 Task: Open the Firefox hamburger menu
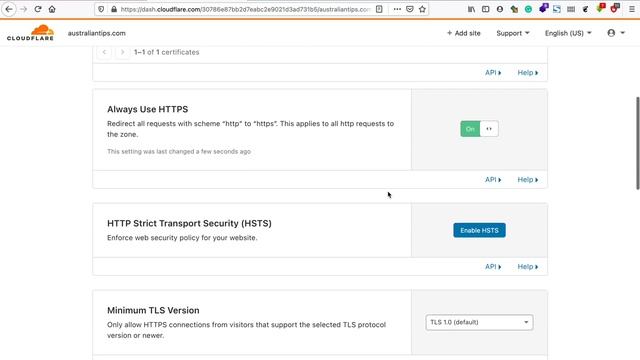[x=632, y=9]
